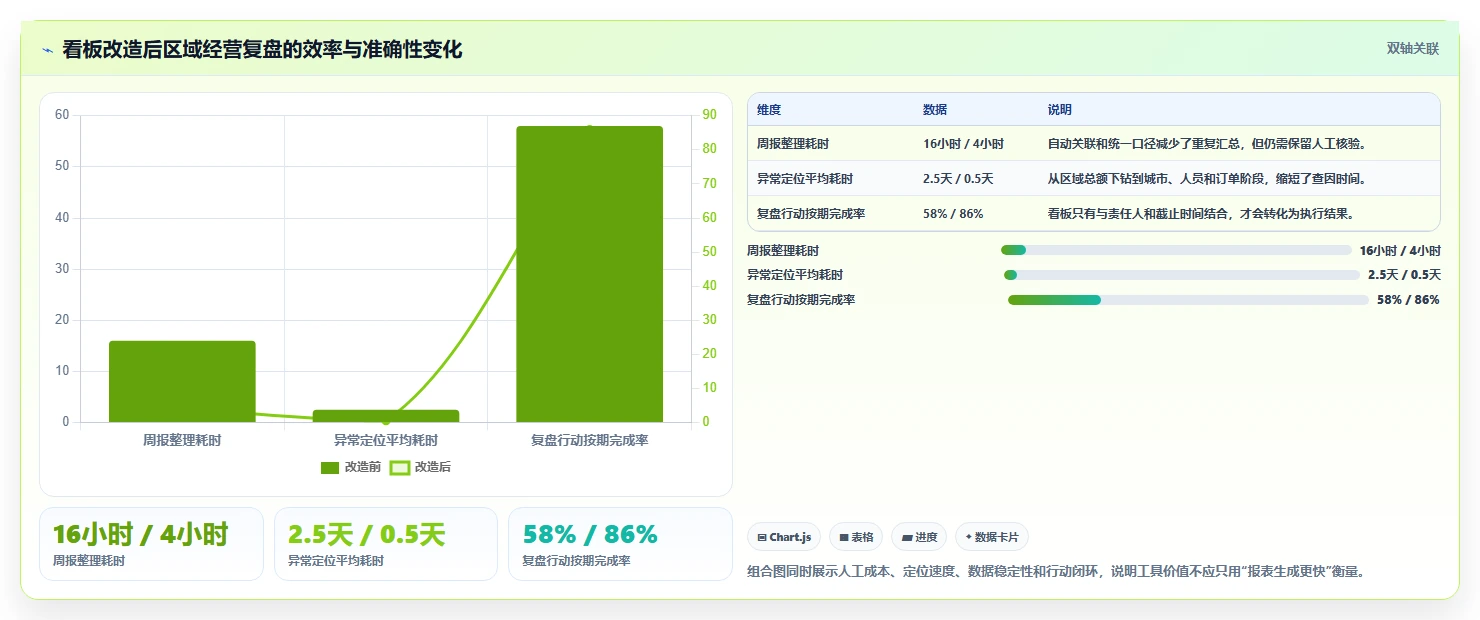Click the x-axis label 复盘行动按期完成率
Image resolution: width=1480 pixels, height=620 pixels.
590,440
